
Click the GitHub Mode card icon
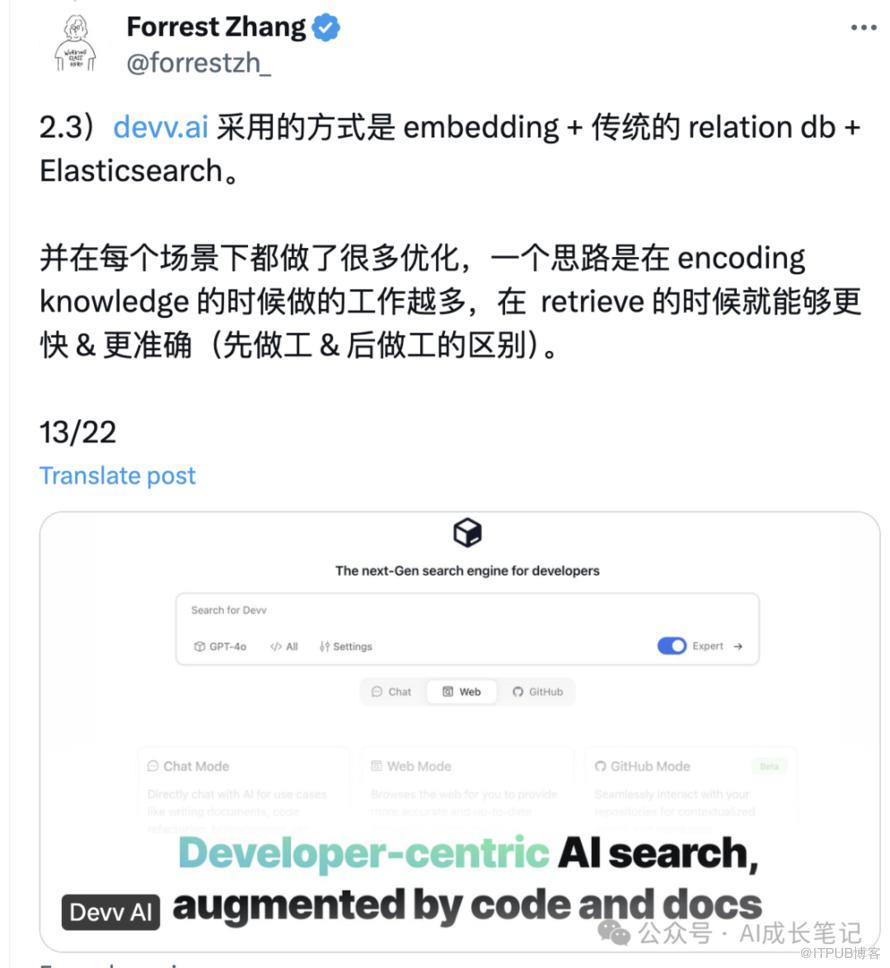click(600, 766)
